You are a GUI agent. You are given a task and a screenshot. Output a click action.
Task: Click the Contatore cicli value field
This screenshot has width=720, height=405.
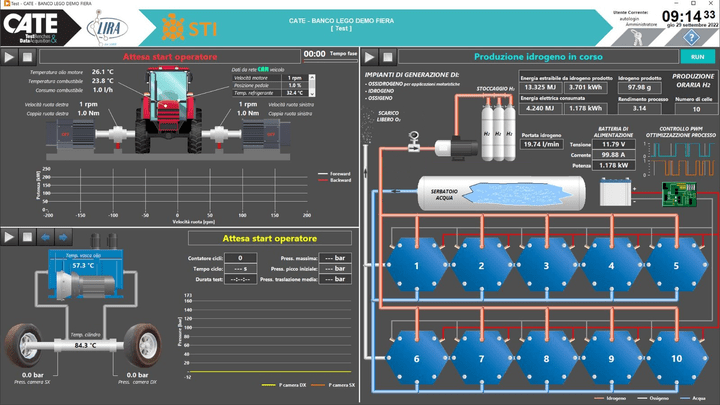click(x=239, y=258)
